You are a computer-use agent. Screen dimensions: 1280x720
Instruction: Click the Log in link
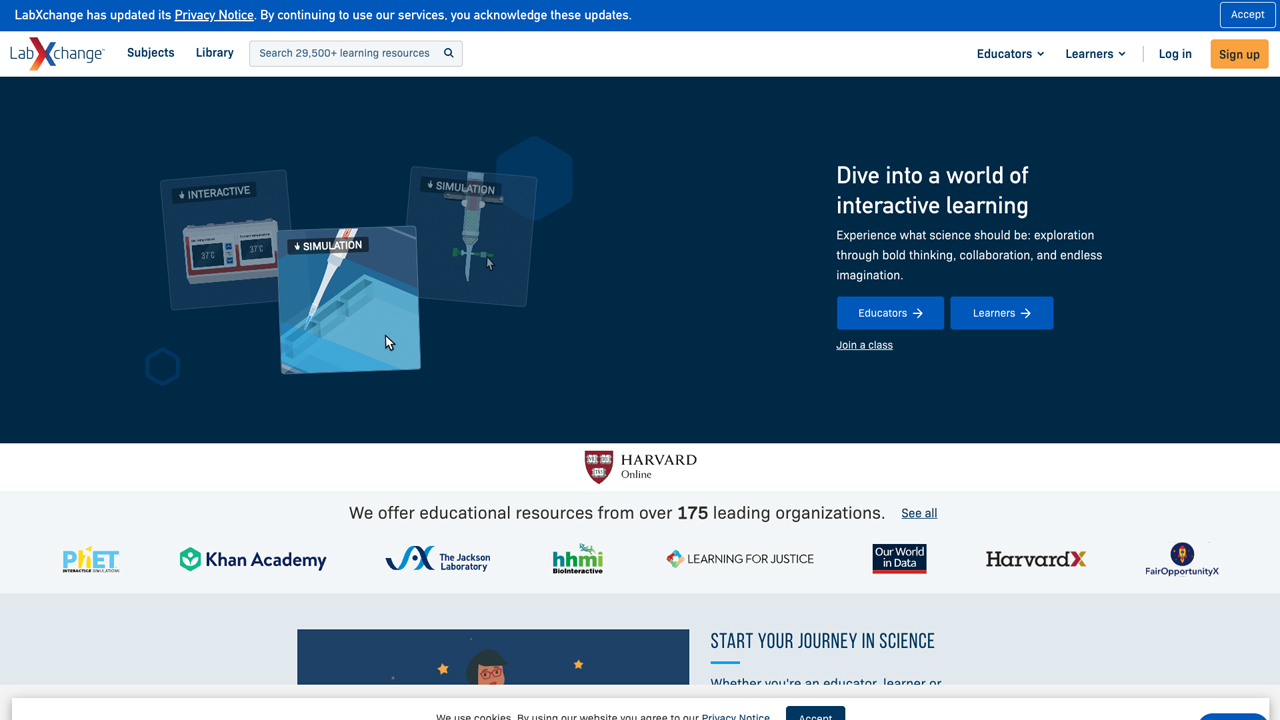(x=1175, y=54)
